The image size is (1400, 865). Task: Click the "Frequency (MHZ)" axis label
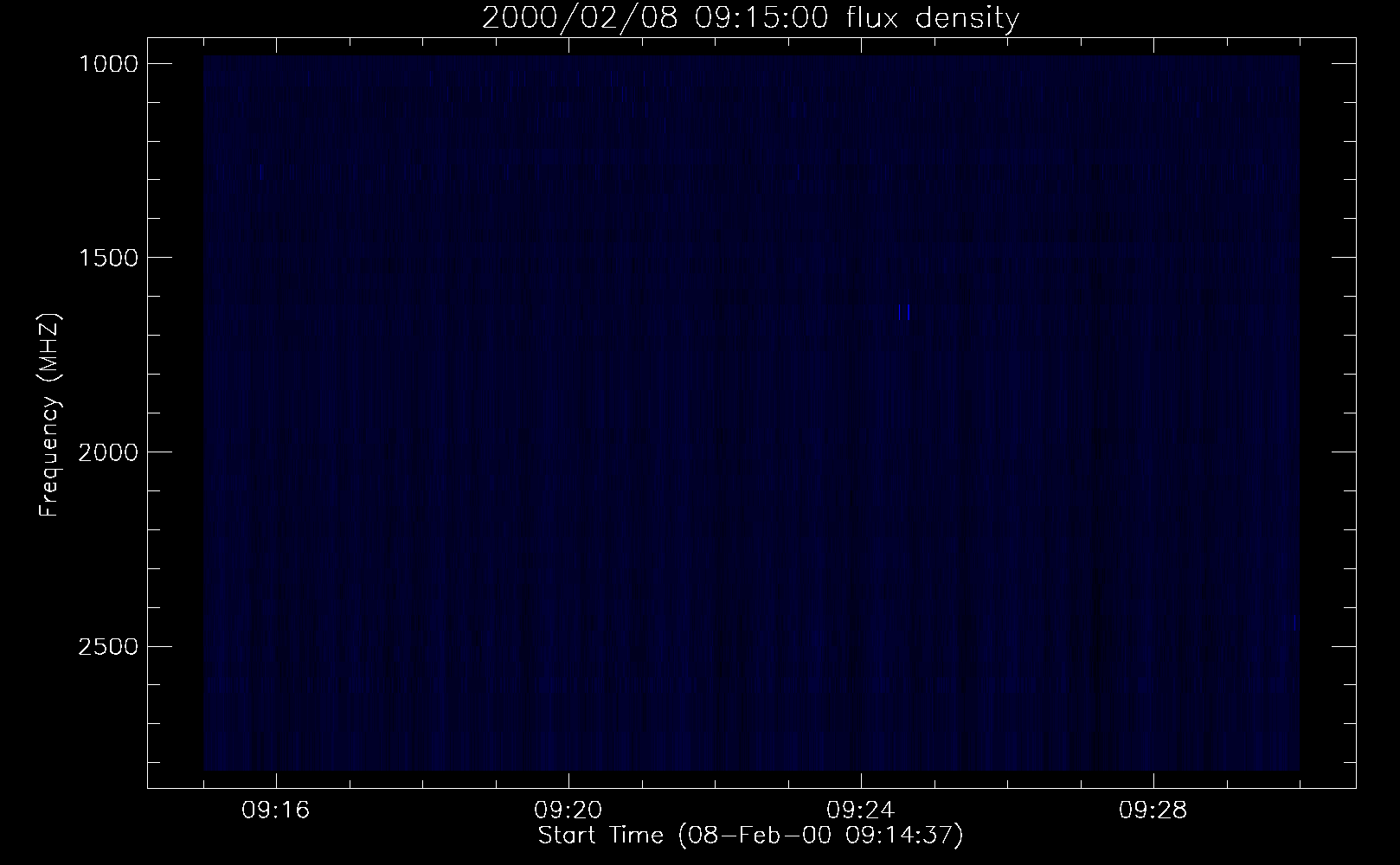[x=49, y=416]
